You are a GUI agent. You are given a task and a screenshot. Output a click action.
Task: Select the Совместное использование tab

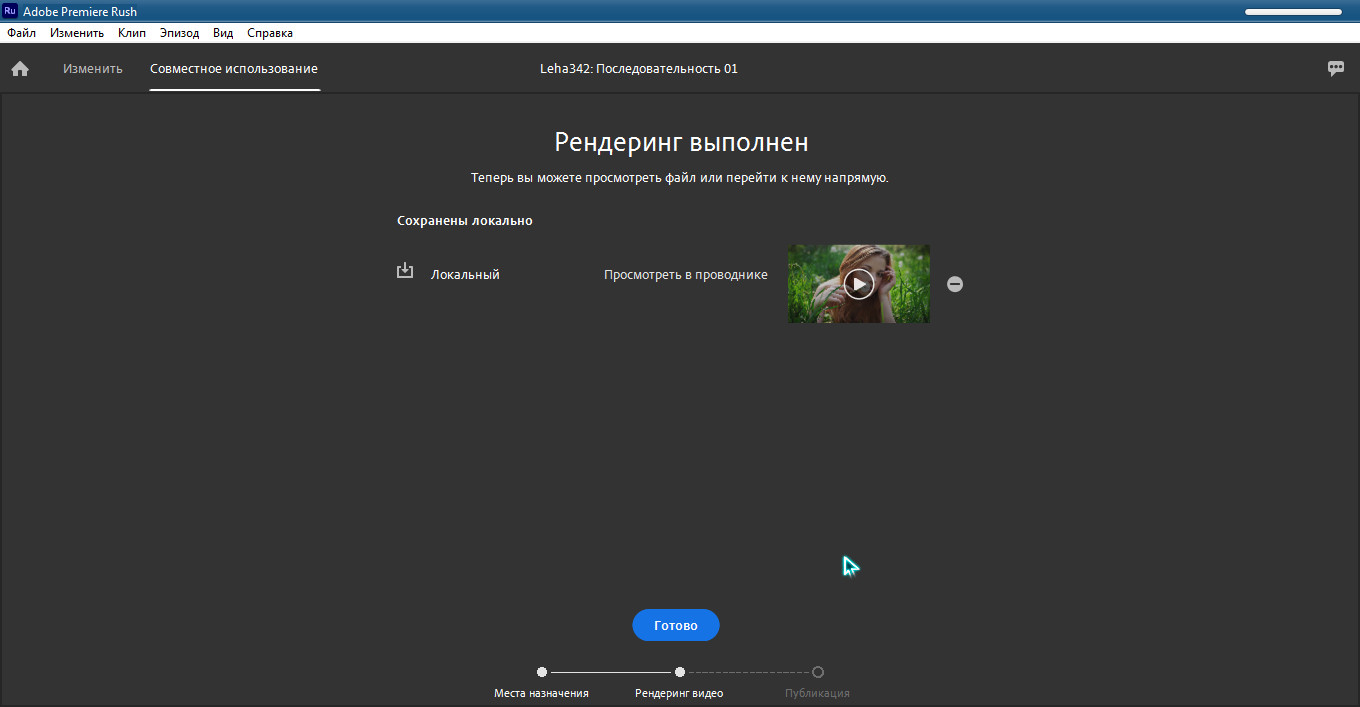pyautogui.click(x=234, y=69)
